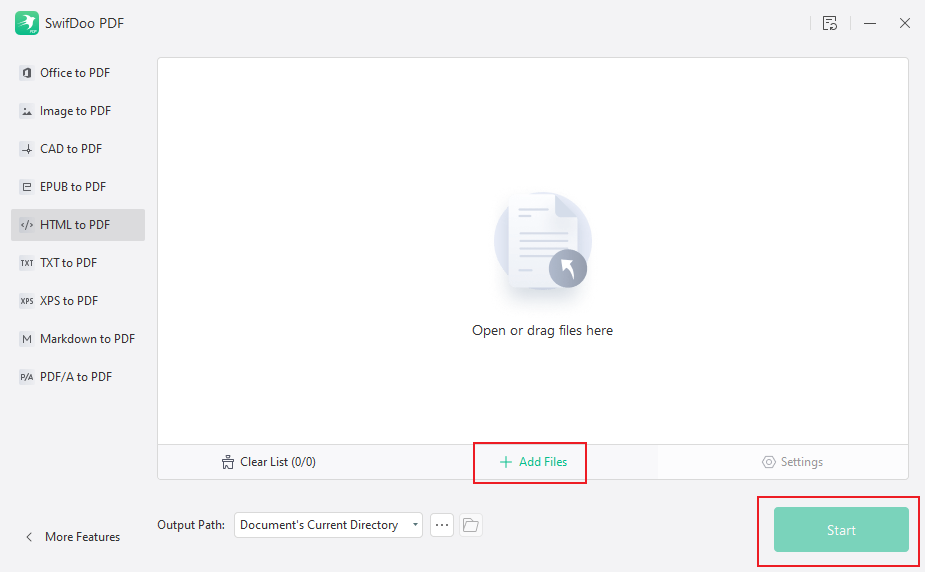925x572 pixels.
Task: Click "Open or drag files here" text
Action: point(542,330)
